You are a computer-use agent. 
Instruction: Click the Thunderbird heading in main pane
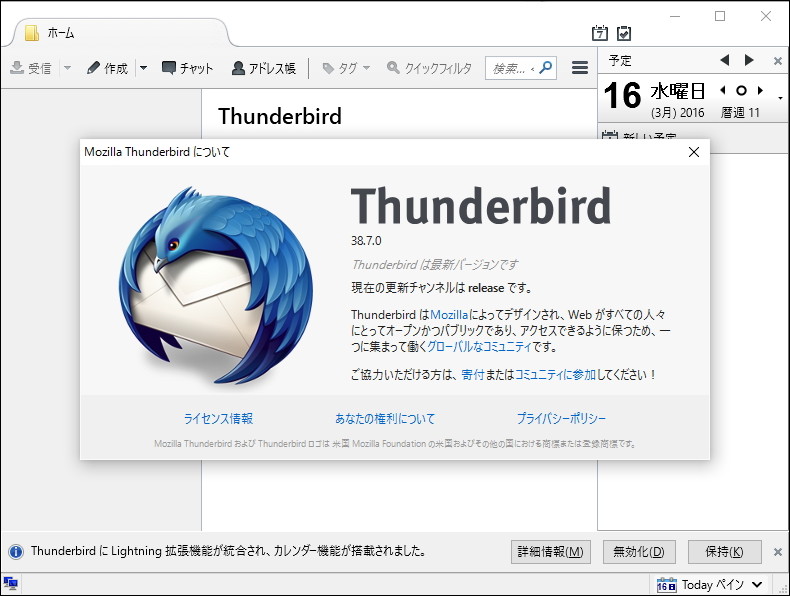tap(280, 116)
